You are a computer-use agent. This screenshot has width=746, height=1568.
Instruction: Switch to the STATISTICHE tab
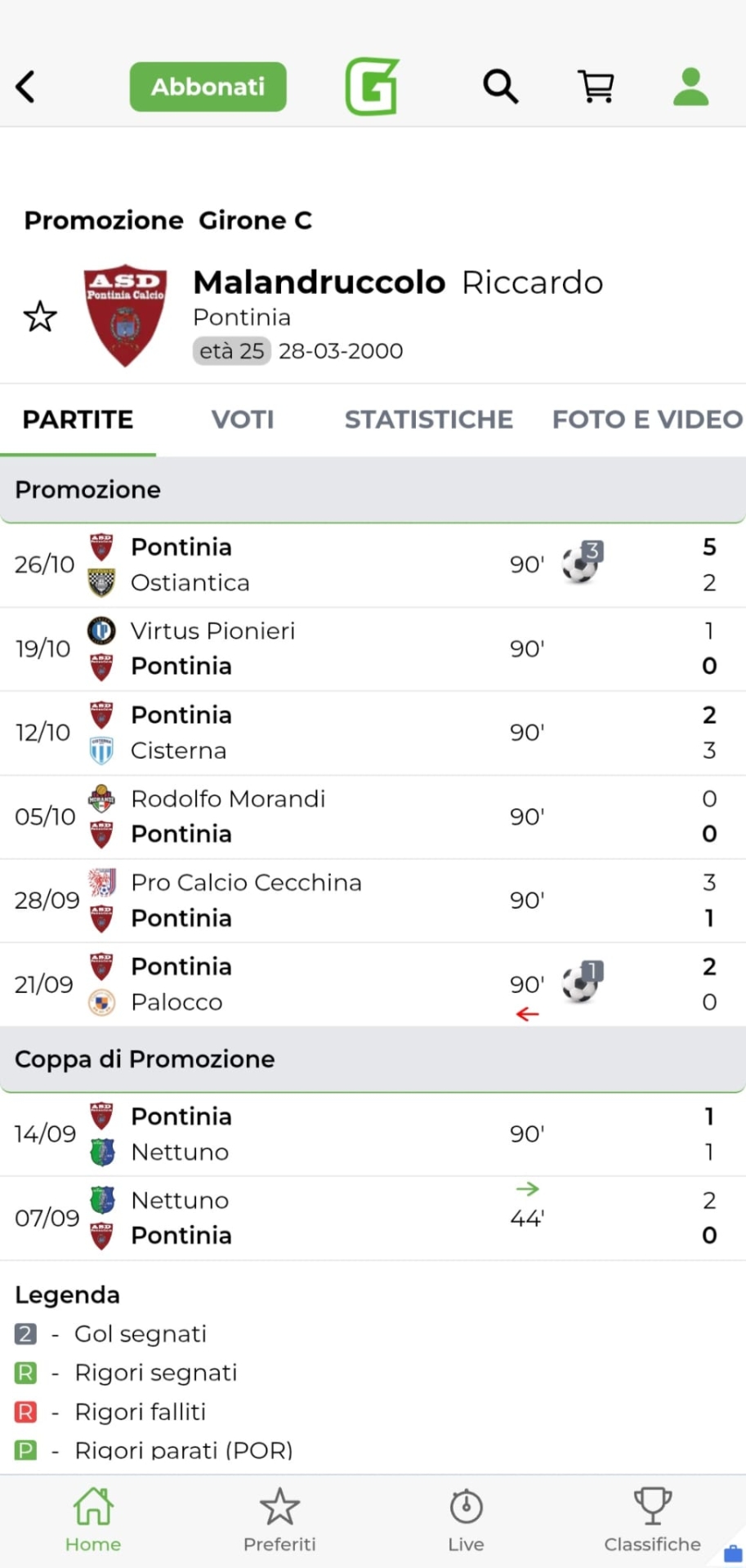428,420
